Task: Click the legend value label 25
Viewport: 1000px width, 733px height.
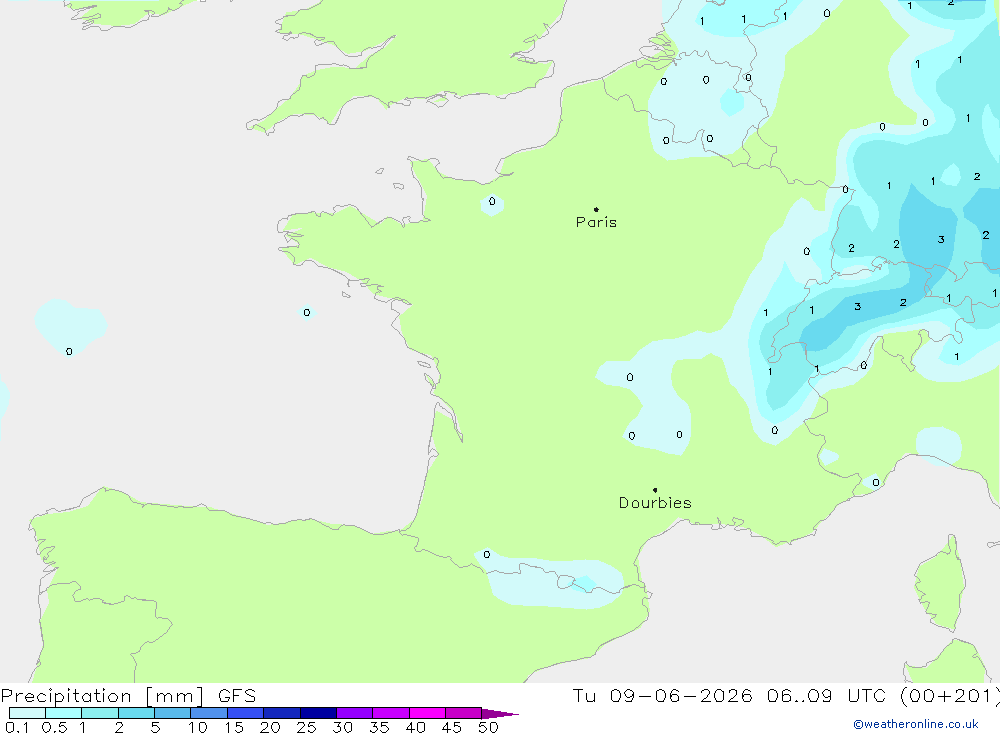Action: pos(307,727)
